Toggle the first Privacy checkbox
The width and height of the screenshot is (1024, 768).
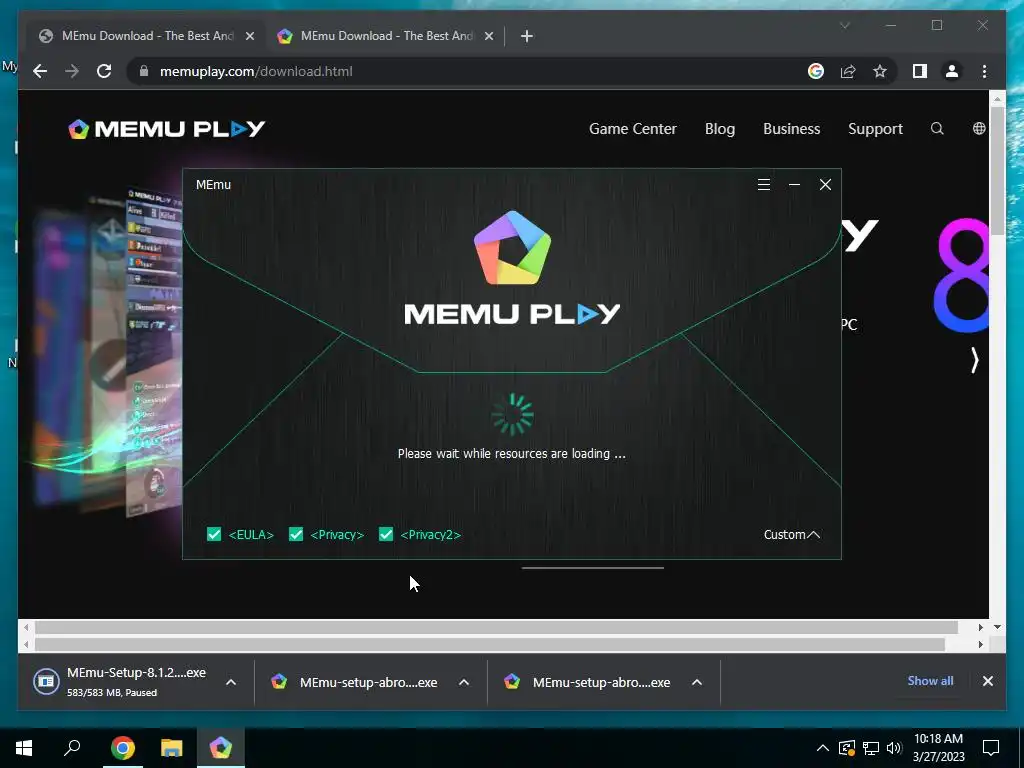tap(296, 534)
